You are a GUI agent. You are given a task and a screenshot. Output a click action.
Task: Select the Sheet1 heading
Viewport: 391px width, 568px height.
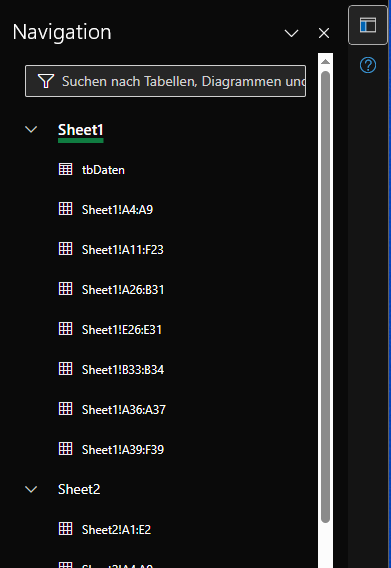tap(80, 130)
